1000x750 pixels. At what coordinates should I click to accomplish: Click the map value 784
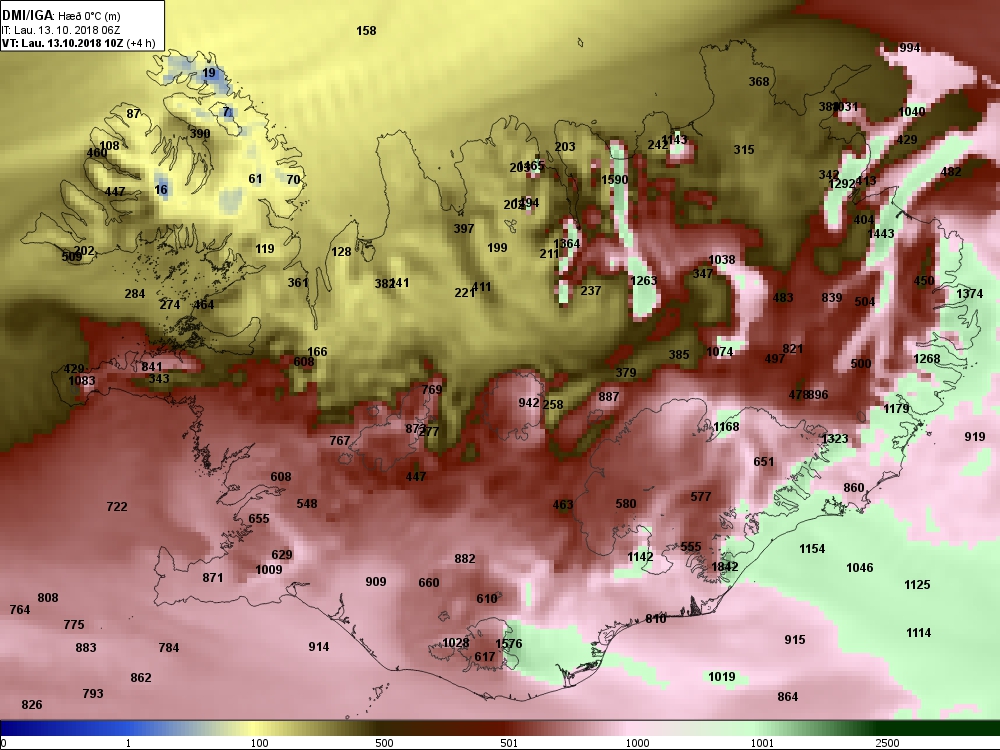(x=168, y=648)
